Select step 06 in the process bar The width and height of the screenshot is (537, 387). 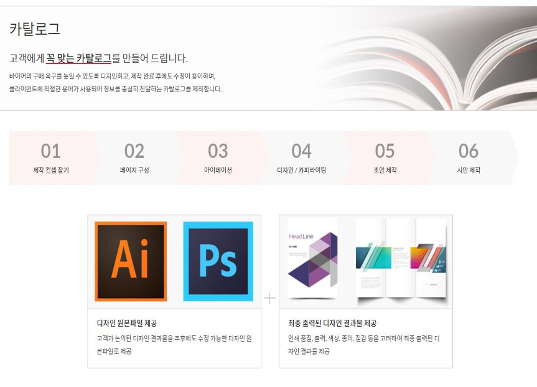(469, 158)
